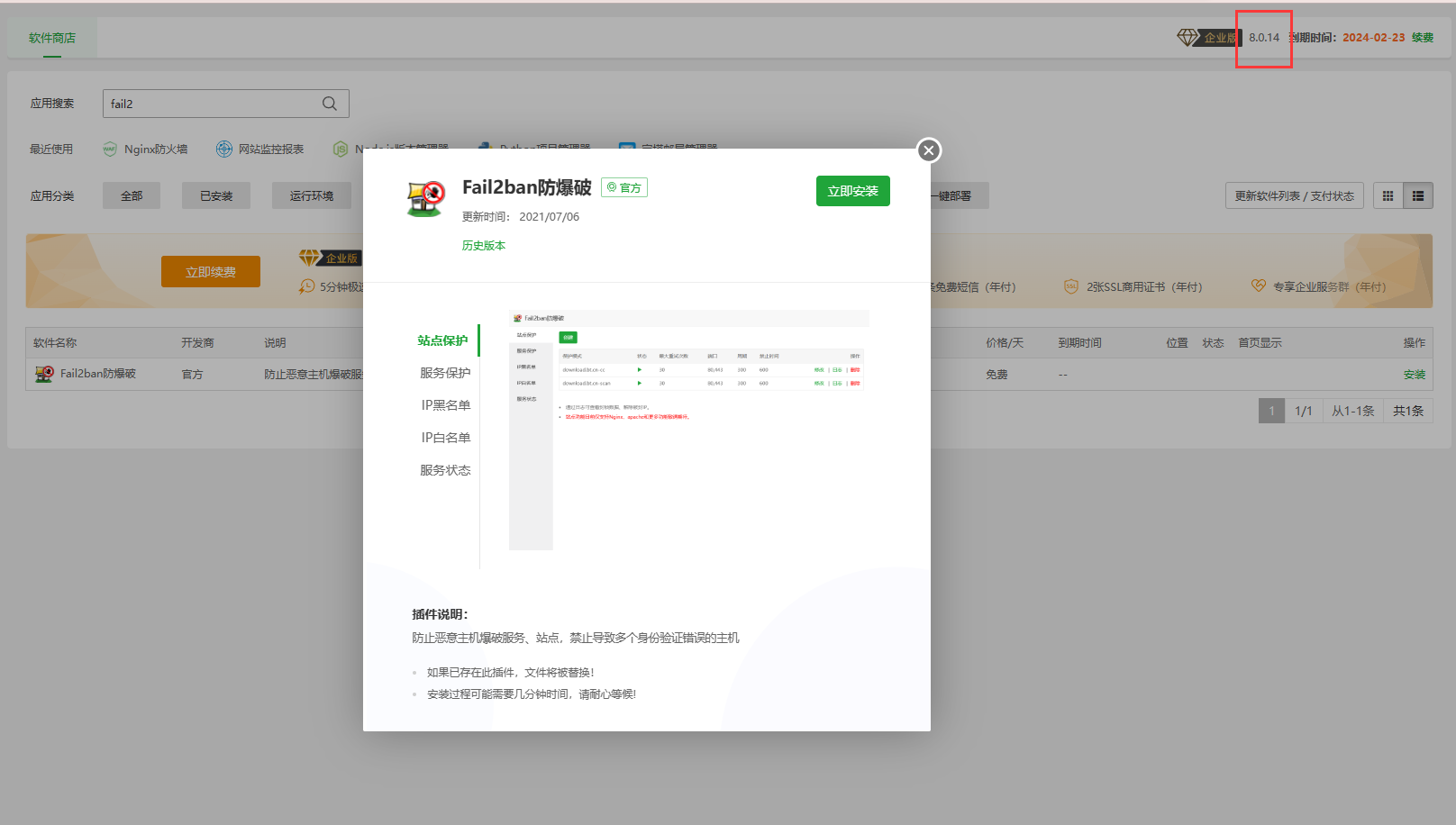Click the Fail2ban plugin logo icon
The width and height of the screenshot is (1456, 825).
pyautogui.click(x=426, y=198)
